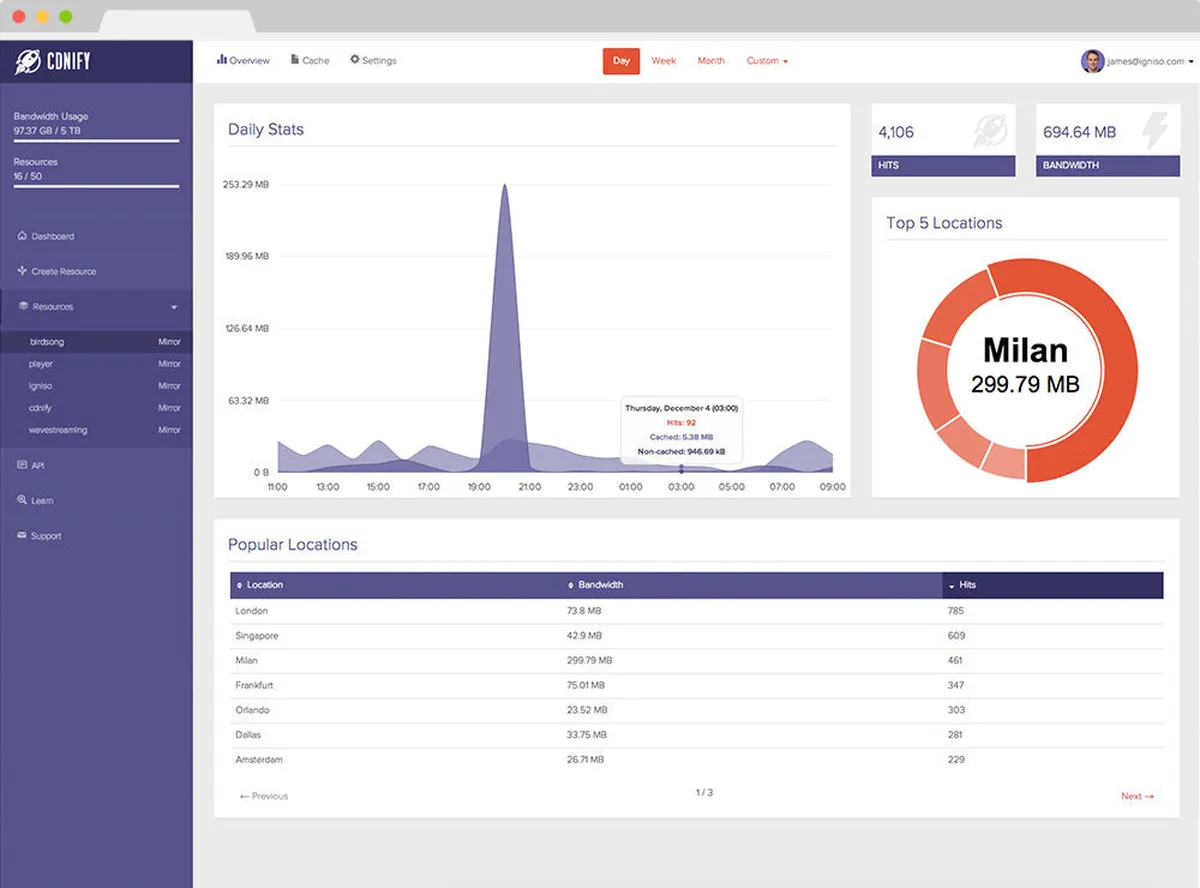The height and width of the screenshot is (888, 1200).
Task: Select the birdsong resource
Action: (x=96, y=342)
